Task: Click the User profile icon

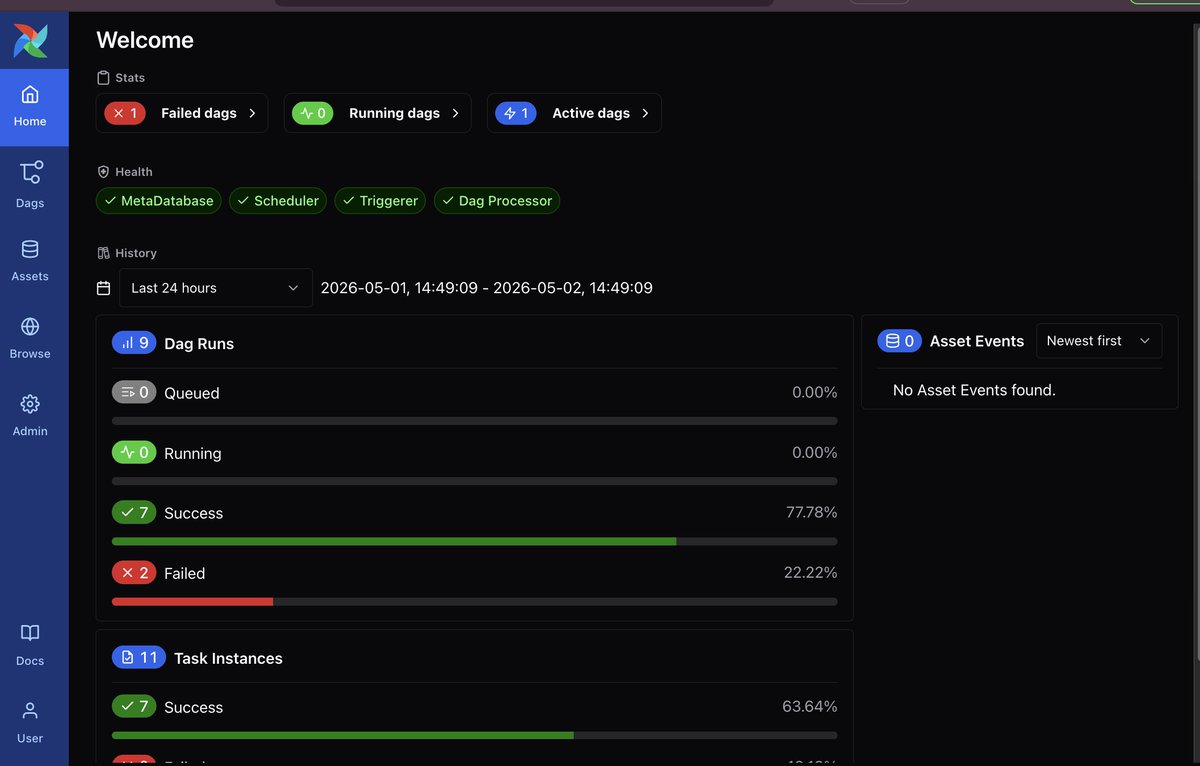Action: [x=30, y=711]
